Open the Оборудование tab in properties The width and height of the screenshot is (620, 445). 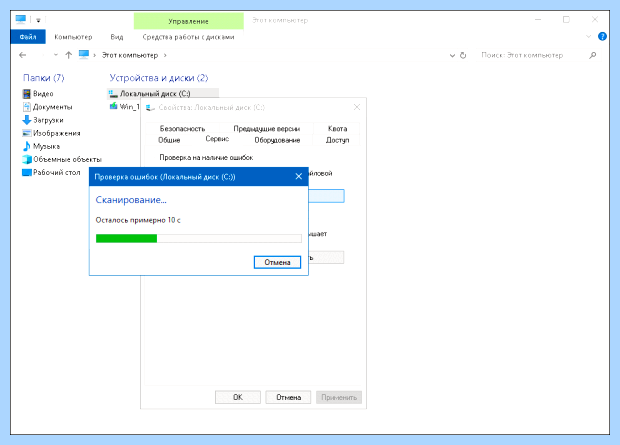277,140
